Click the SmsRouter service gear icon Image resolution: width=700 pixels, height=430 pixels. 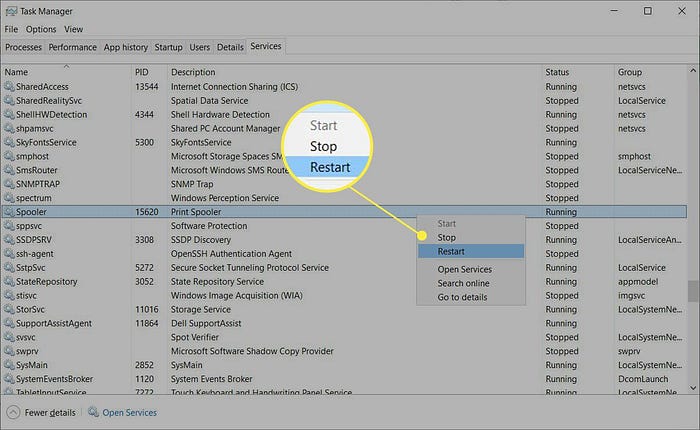coord(9,170)
